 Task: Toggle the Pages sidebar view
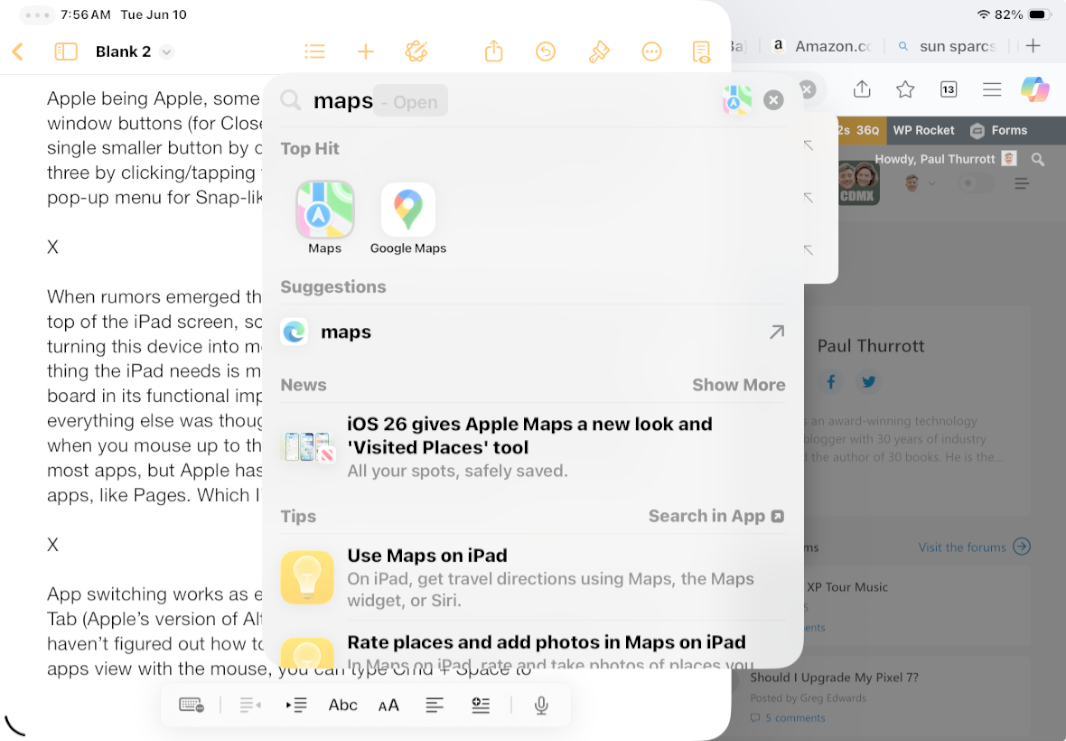(x=66, y=52)
